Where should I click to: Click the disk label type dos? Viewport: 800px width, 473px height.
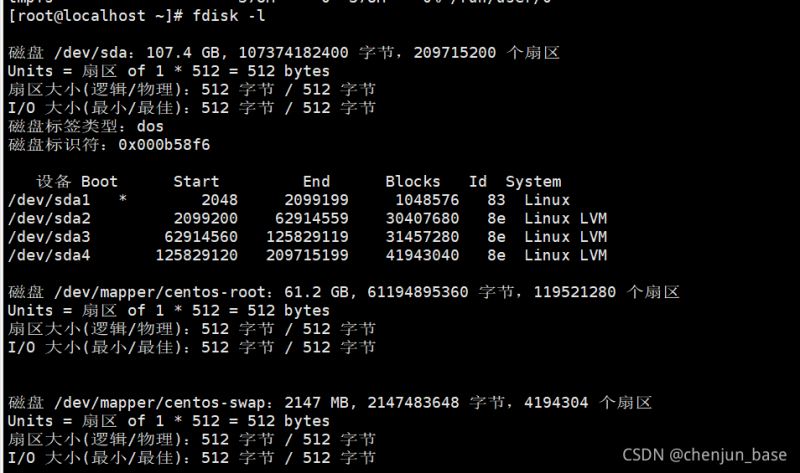pyautogui.click(x=150, y=127)
